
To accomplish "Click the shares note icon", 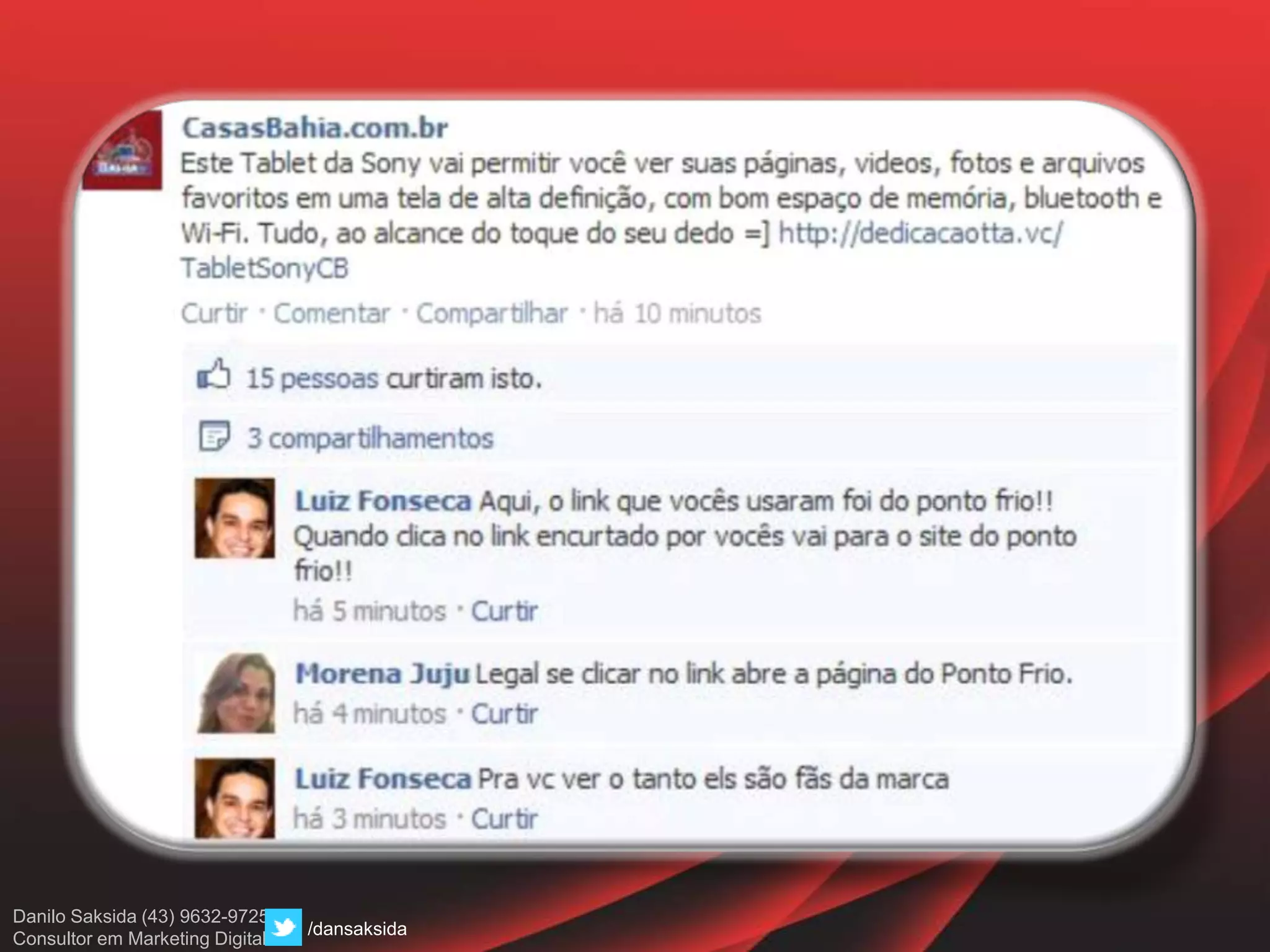I will pyautogui.click(x=214, y=436).
